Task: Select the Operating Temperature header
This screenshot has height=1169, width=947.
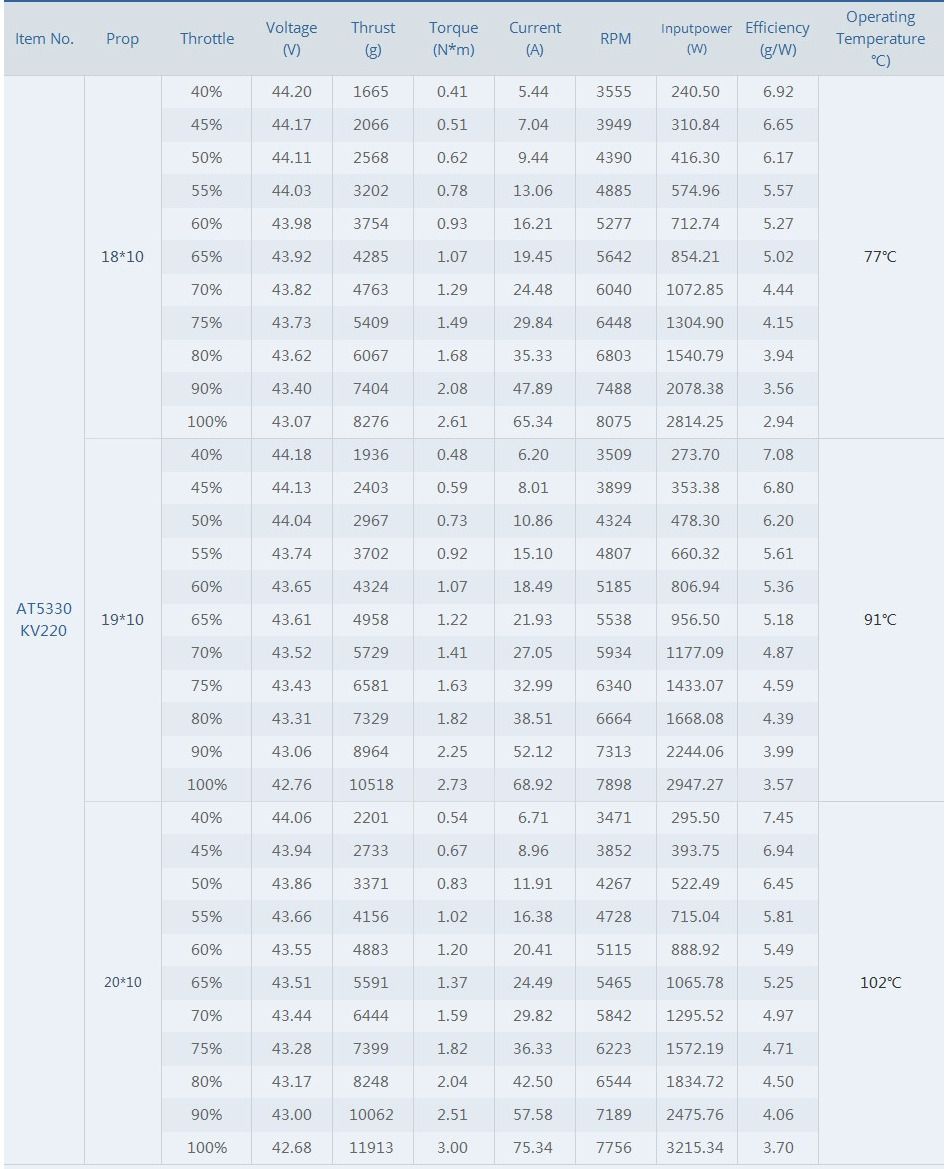Action: tap(880, 39)
